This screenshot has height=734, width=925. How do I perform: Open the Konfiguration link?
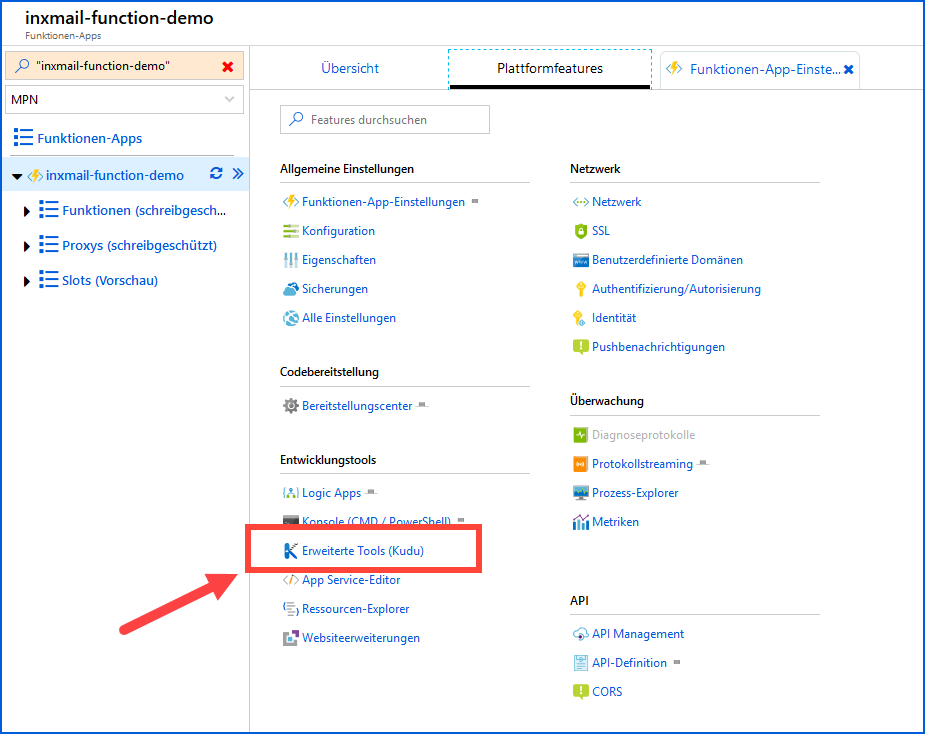pos(339,231)
